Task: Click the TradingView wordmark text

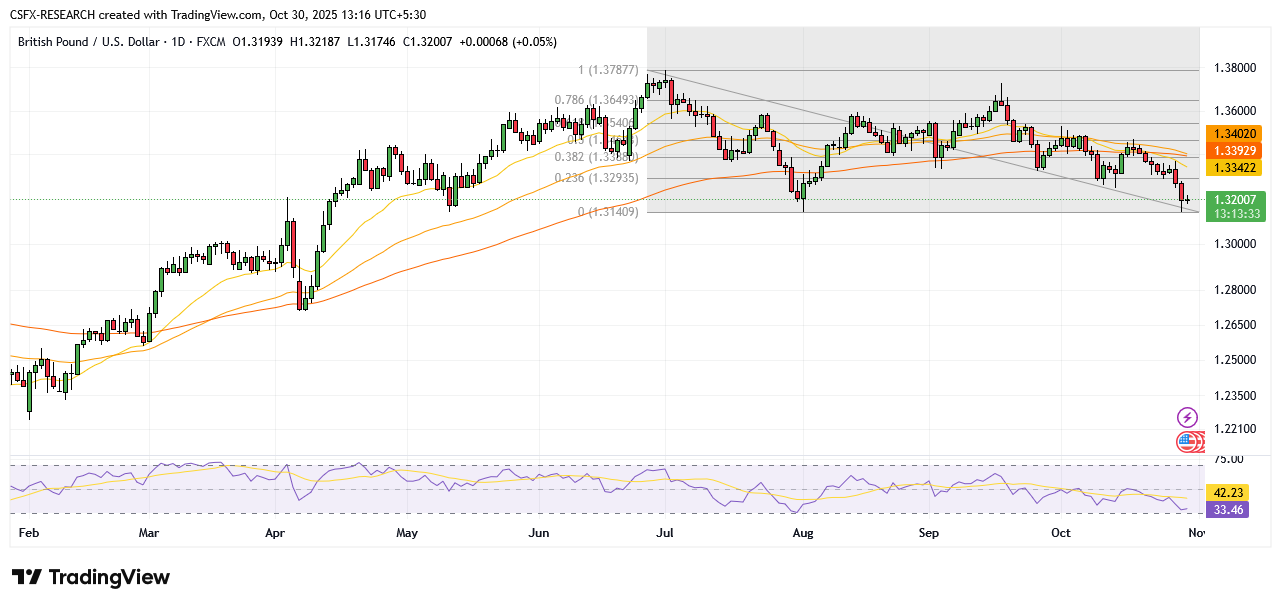Action: tap(109, 578)
